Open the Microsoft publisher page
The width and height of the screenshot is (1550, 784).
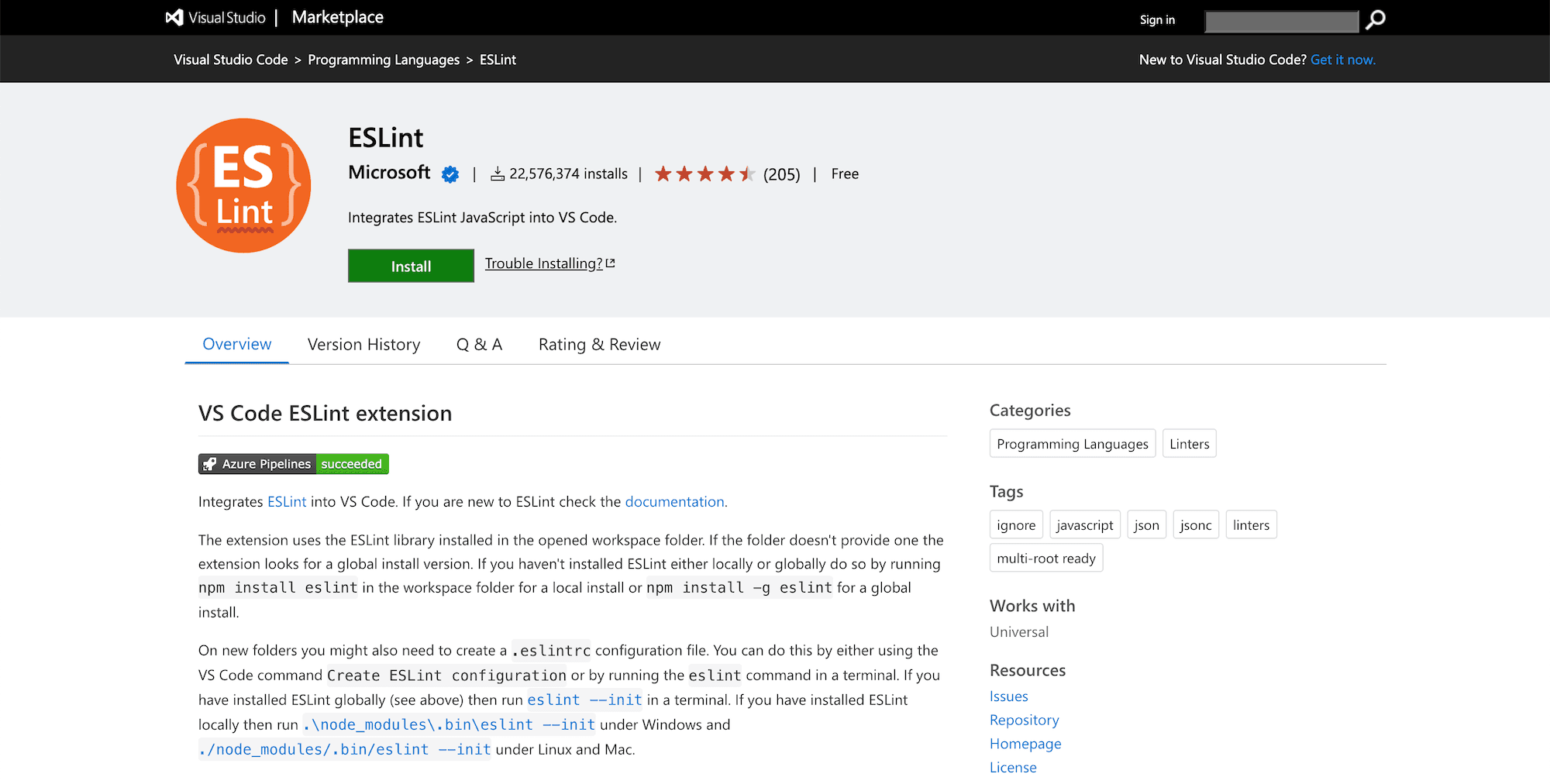[389, 172]
